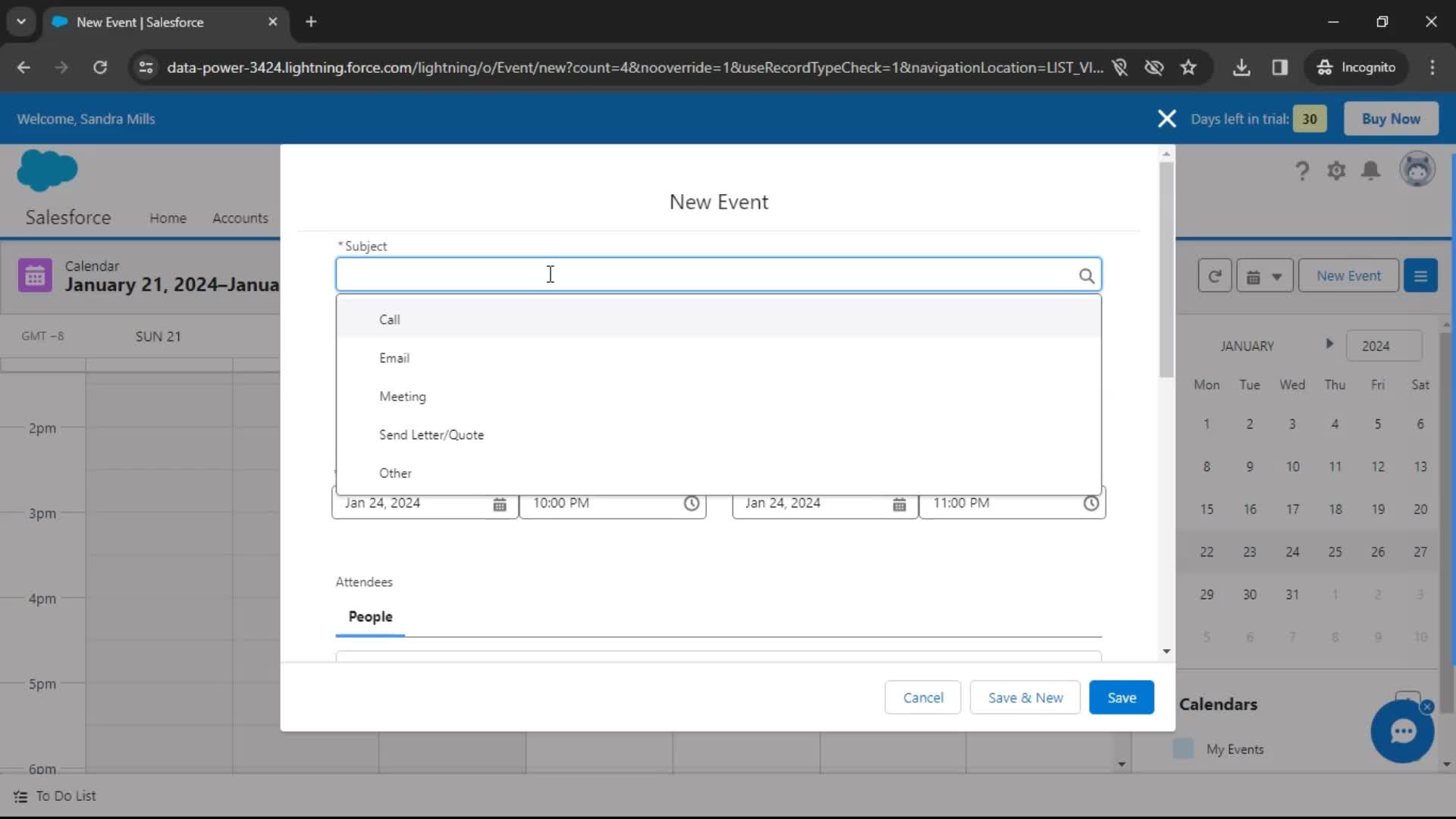
Task: Open the To Do List utility
Action: [x=55, y=796]
